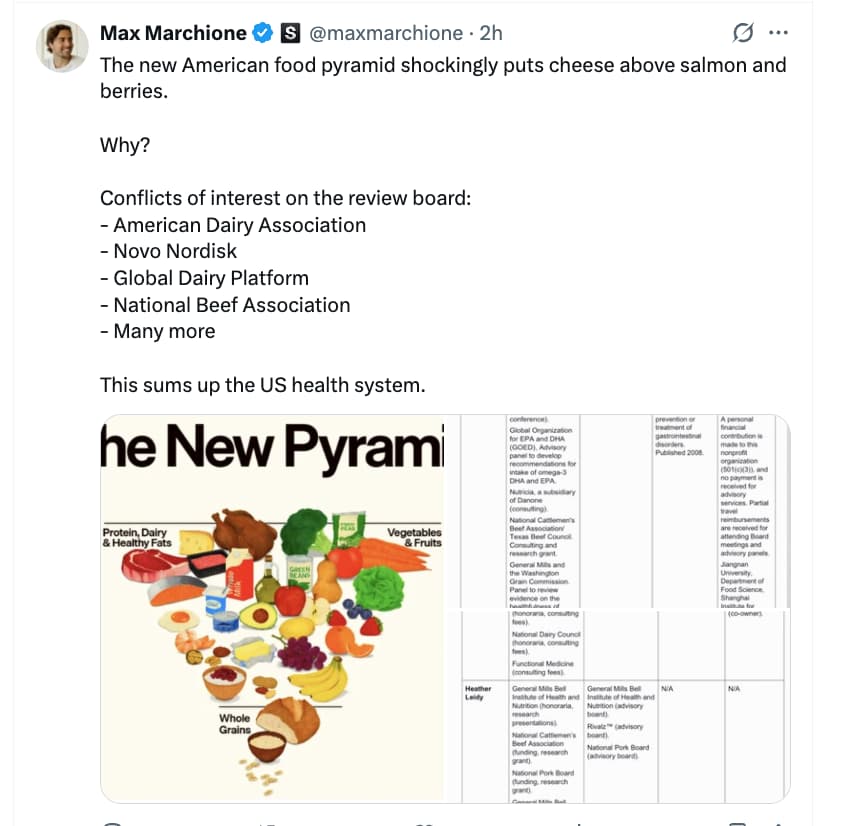
Task: Open the @maxmarchione handle link
Action: click(386, 33)
